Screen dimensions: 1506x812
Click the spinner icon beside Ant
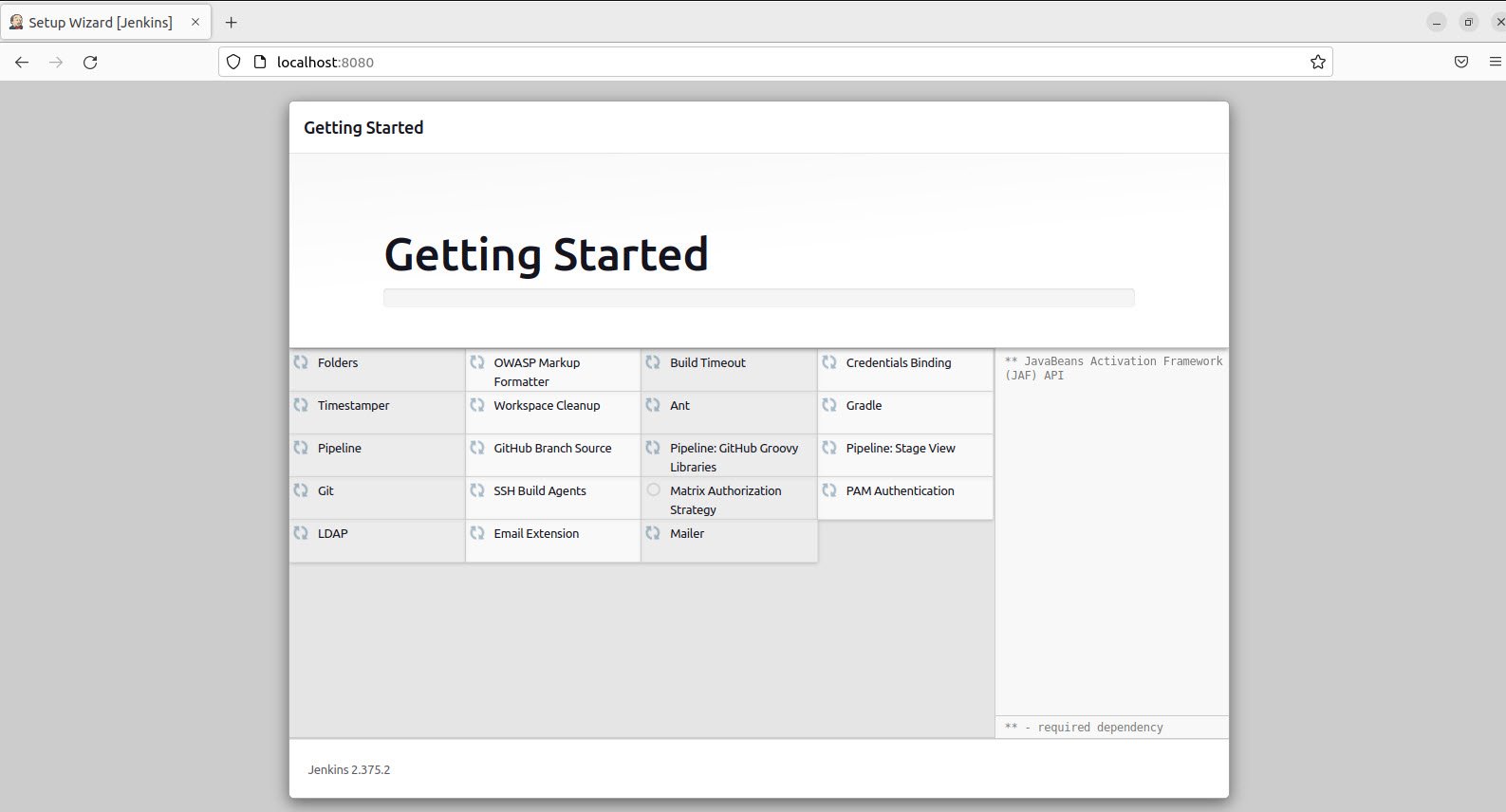653,405
